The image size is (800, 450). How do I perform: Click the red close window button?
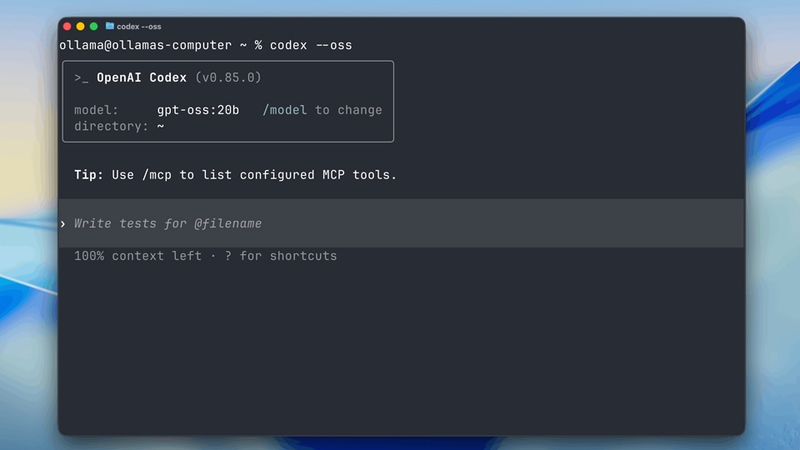coord(67,26)
